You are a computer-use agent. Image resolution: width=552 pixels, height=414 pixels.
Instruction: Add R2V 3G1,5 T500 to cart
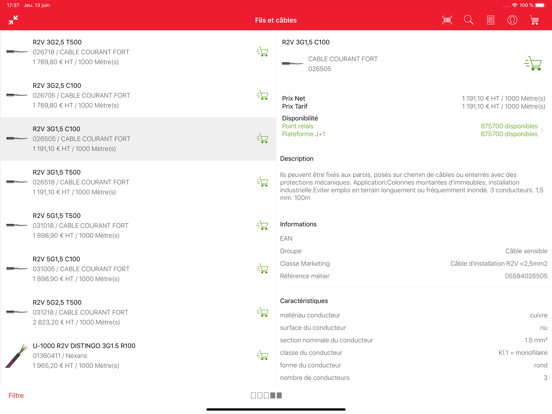pos(262,182)
